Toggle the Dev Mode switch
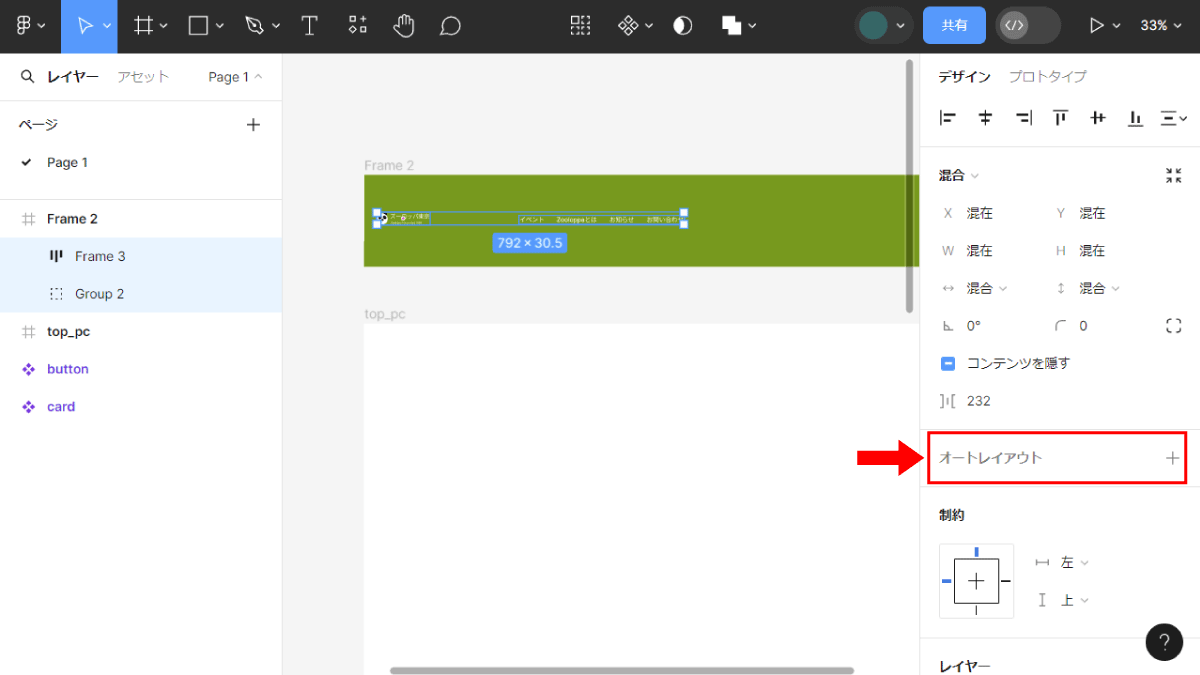 pos(1027,26)
